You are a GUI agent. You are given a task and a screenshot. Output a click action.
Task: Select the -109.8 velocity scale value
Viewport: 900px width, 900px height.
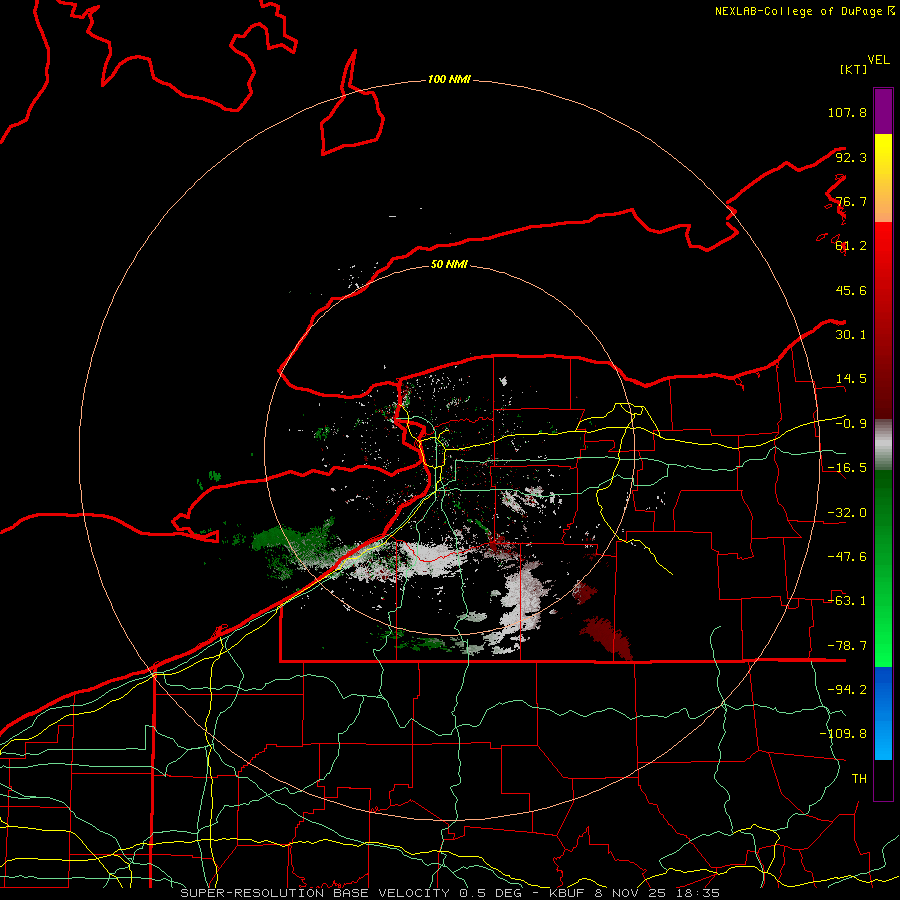pyautogui.click(x=843, y=734)
